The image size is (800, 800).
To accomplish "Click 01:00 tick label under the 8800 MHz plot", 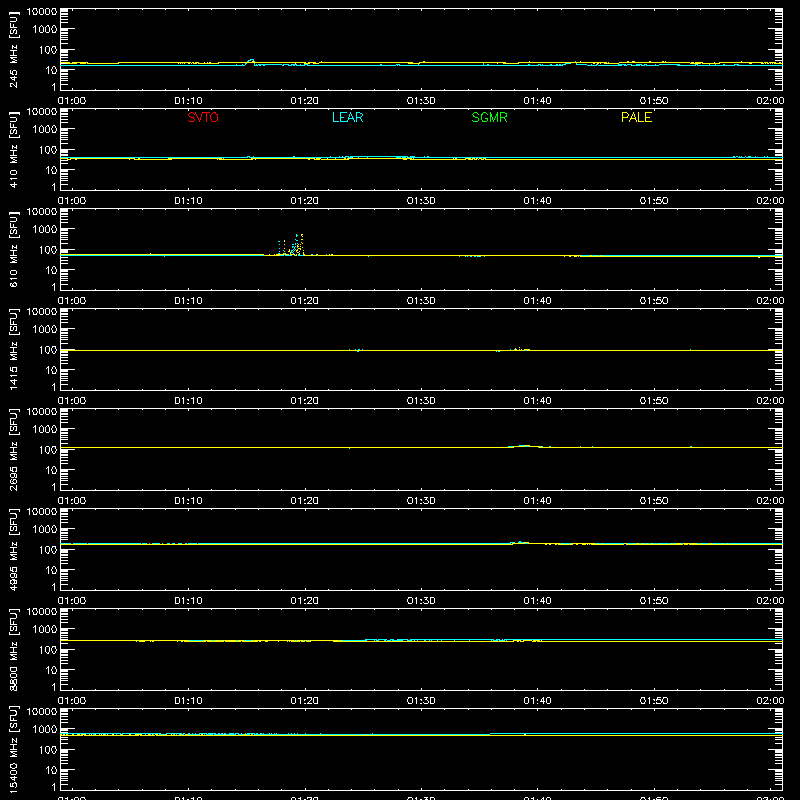I will coord(72,701).
